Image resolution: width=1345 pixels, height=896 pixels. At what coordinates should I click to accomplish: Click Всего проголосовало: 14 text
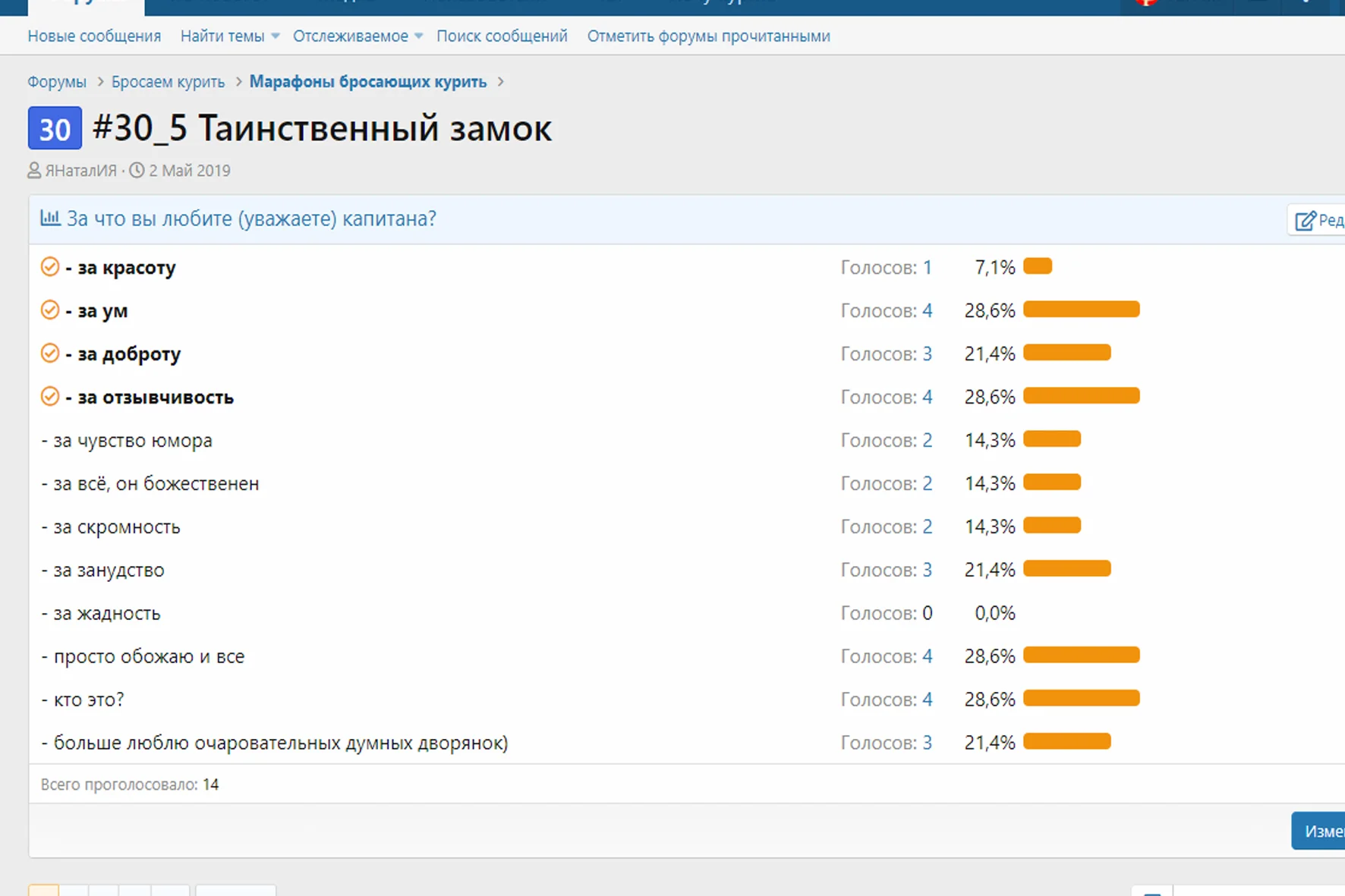point(130,785)
